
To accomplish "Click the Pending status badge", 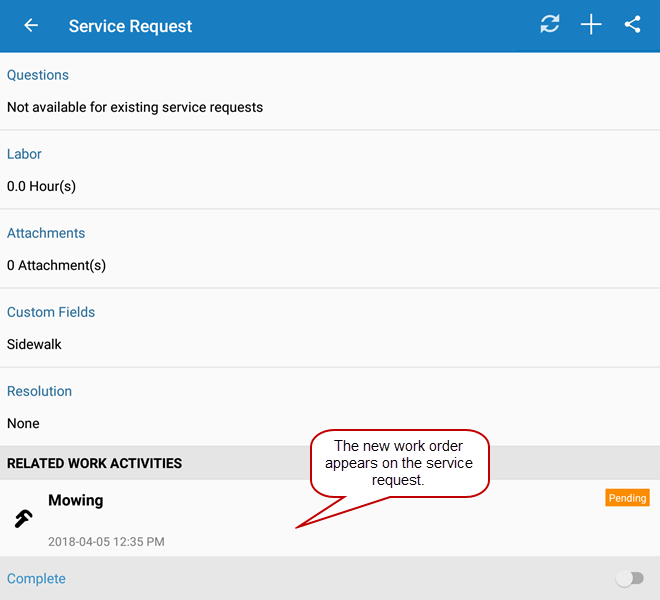I will point(627,498).
